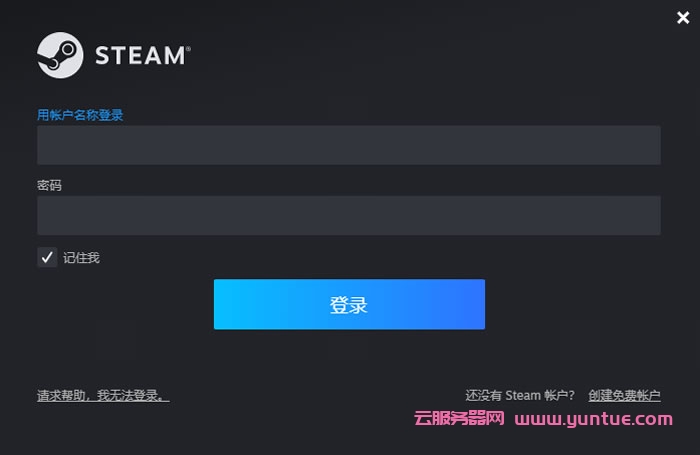Open the 请求帮助，我无法登录 help link

pyautogui.click(x=103, y=396)
